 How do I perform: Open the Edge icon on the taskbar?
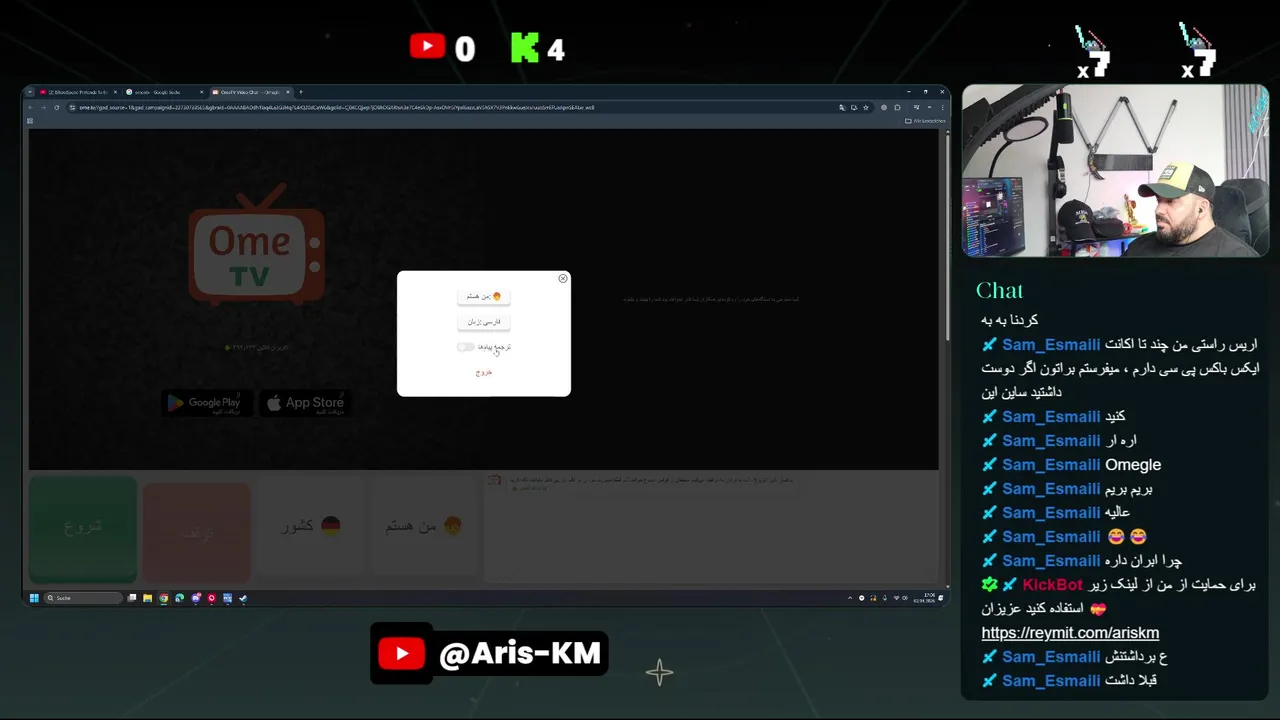point(179,598)
